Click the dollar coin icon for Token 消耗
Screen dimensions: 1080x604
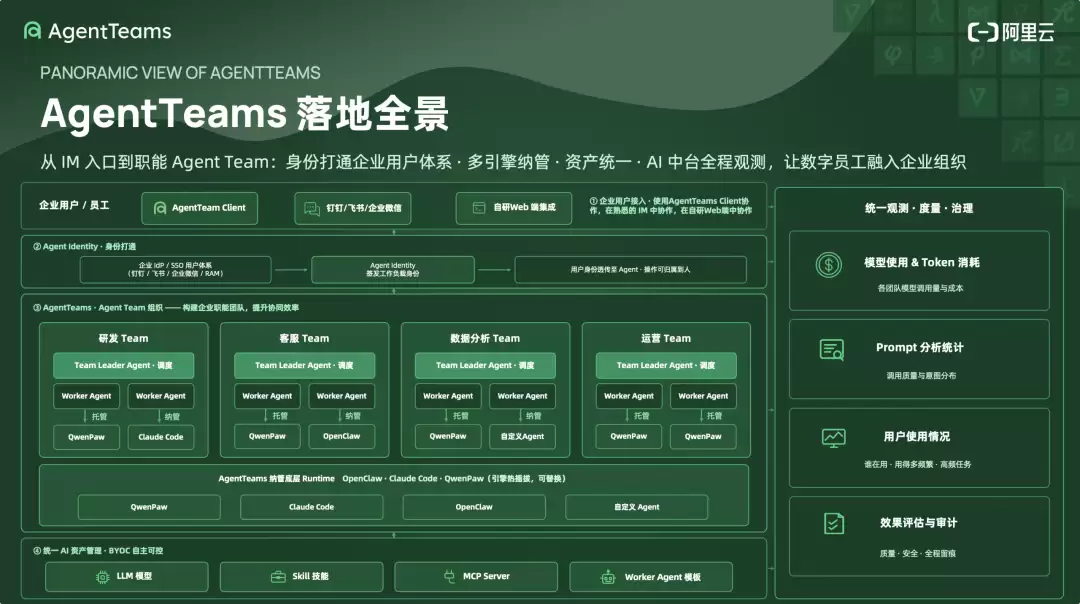[x=829, y=264]
